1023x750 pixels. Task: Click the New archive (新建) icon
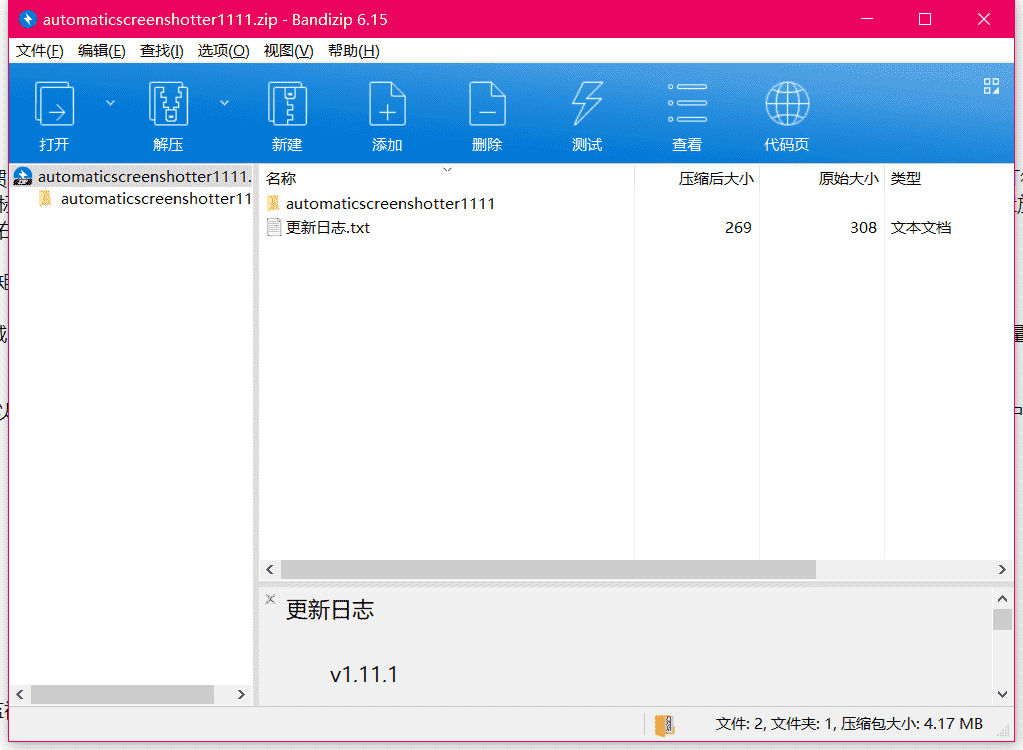(x=287, y=104)
